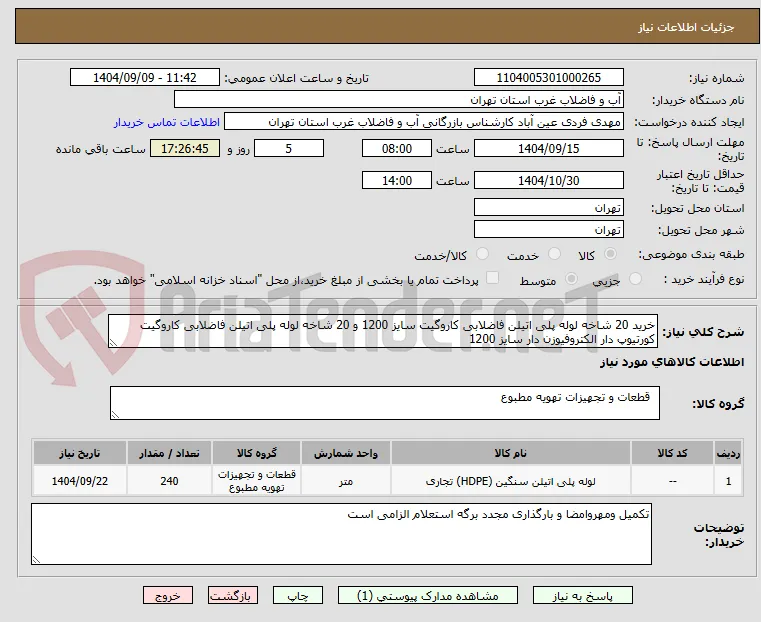Click the ردیف column header
761x622 pixels.
pyautogui.click(x=728, y=453)
